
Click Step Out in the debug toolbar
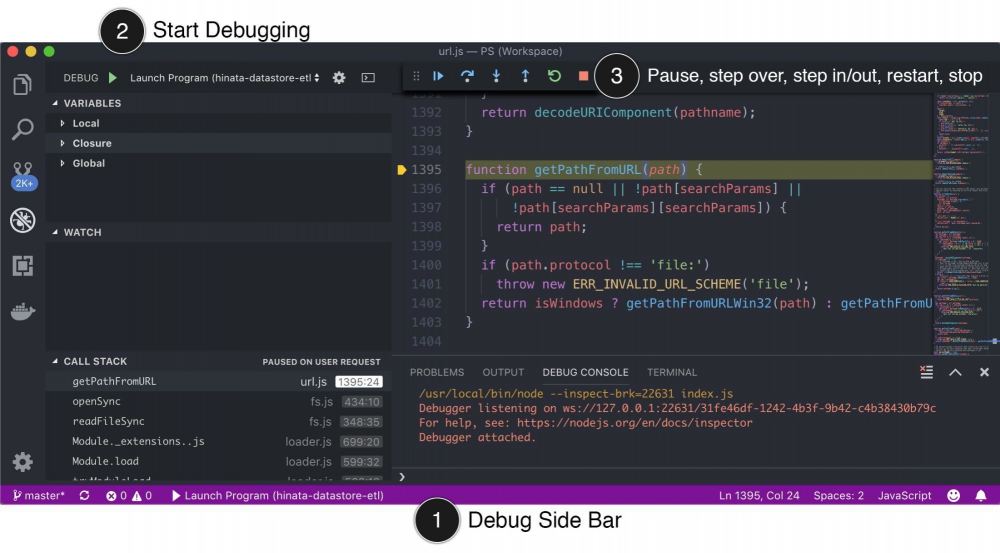click(x=525, y=76)
